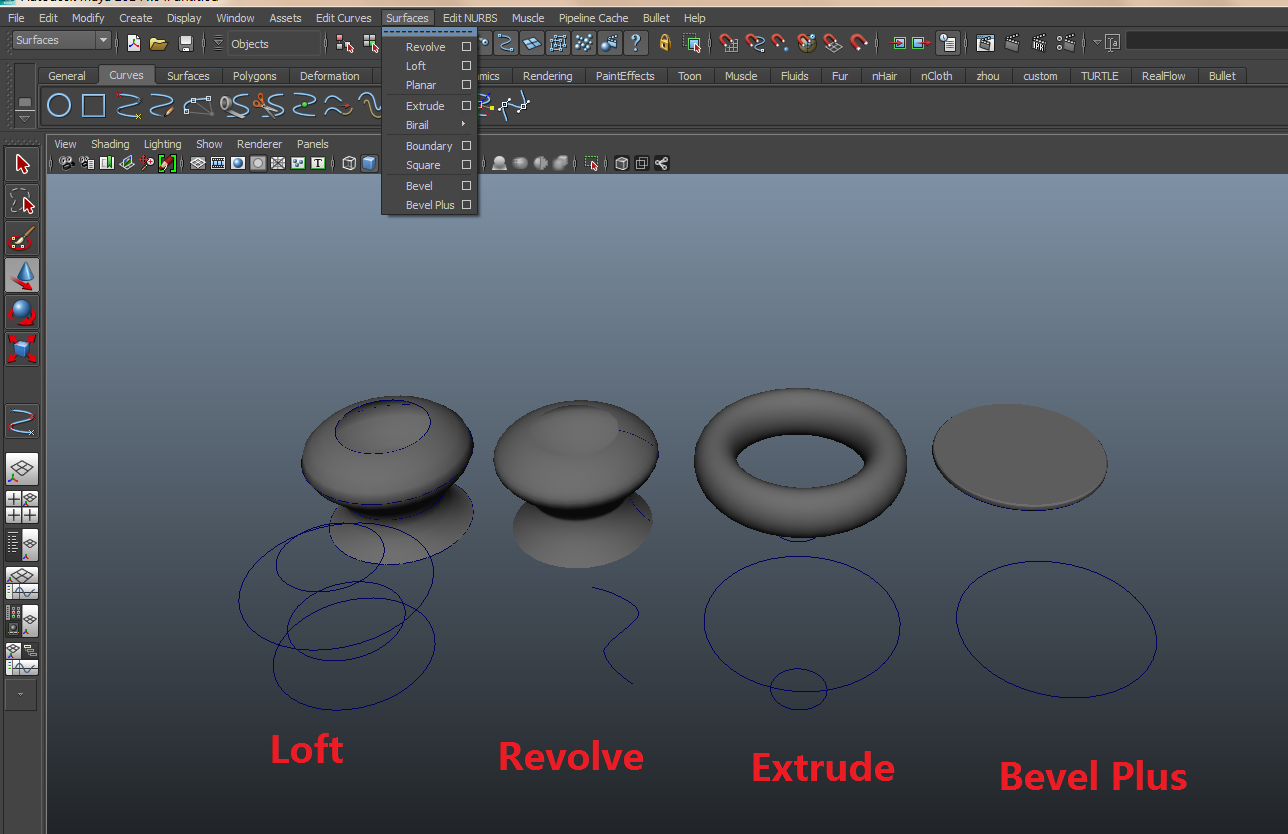1288x834 pixels.
Task: Click the Select by Hierarchy icon
Action: tap(345, 43)
